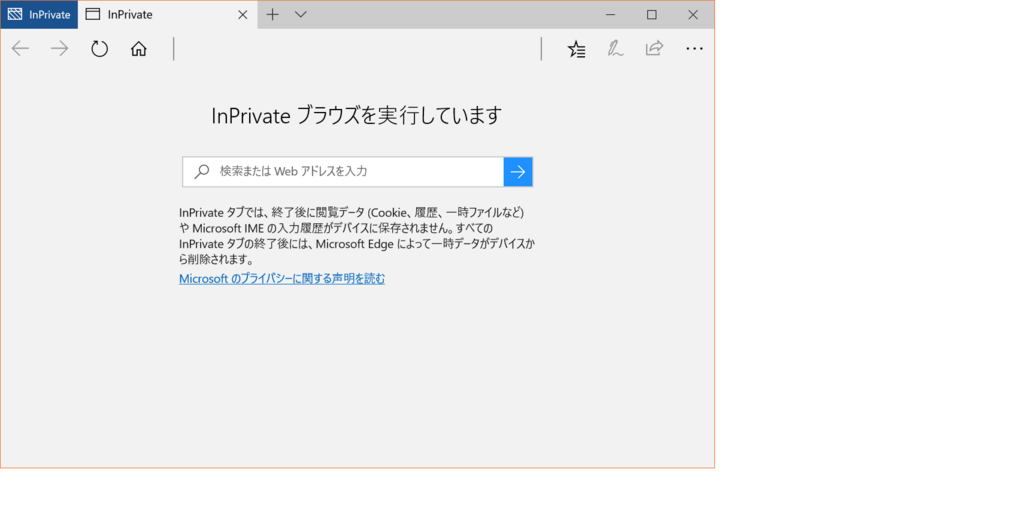Close the Edge window
This screenshot has width=1024, height=509.
693,14
